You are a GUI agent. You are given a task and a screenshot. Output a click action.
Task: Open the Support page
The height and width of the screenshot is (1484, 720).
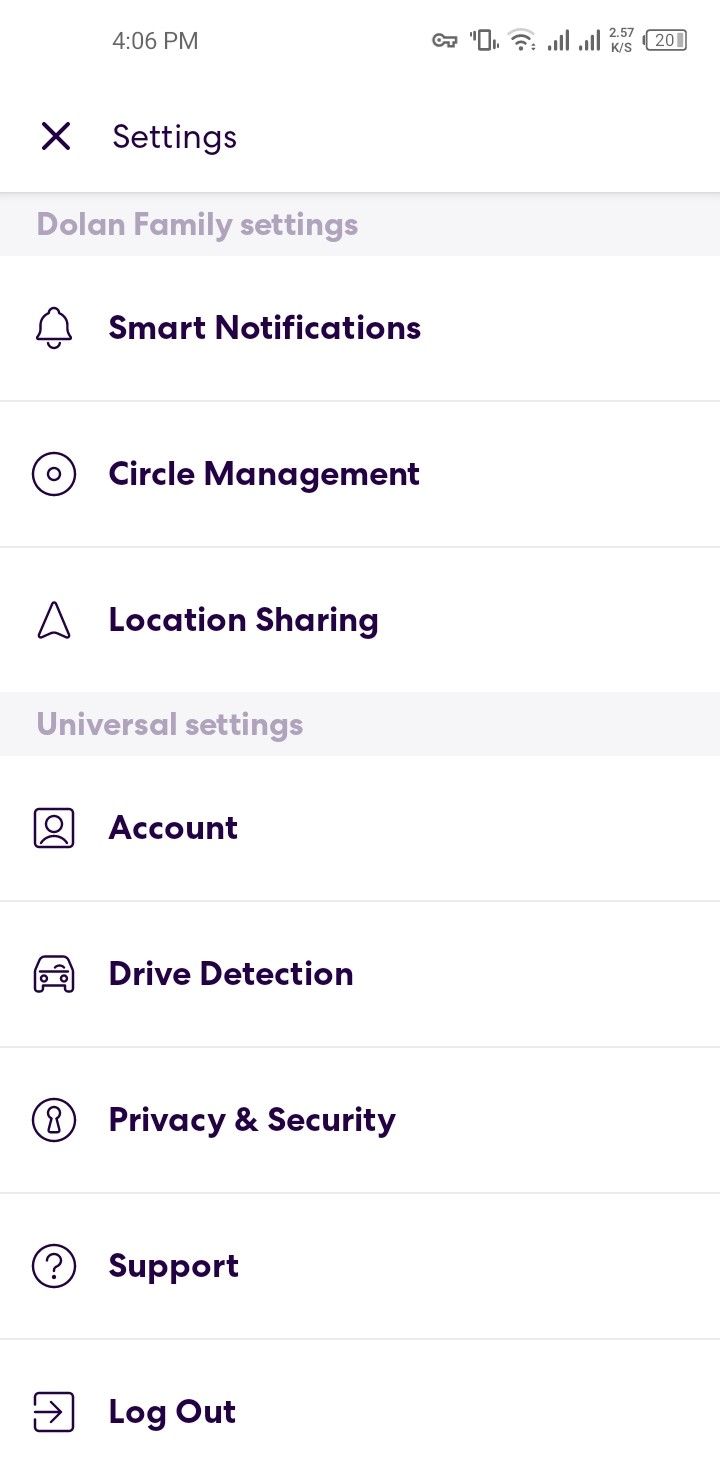174,1266
